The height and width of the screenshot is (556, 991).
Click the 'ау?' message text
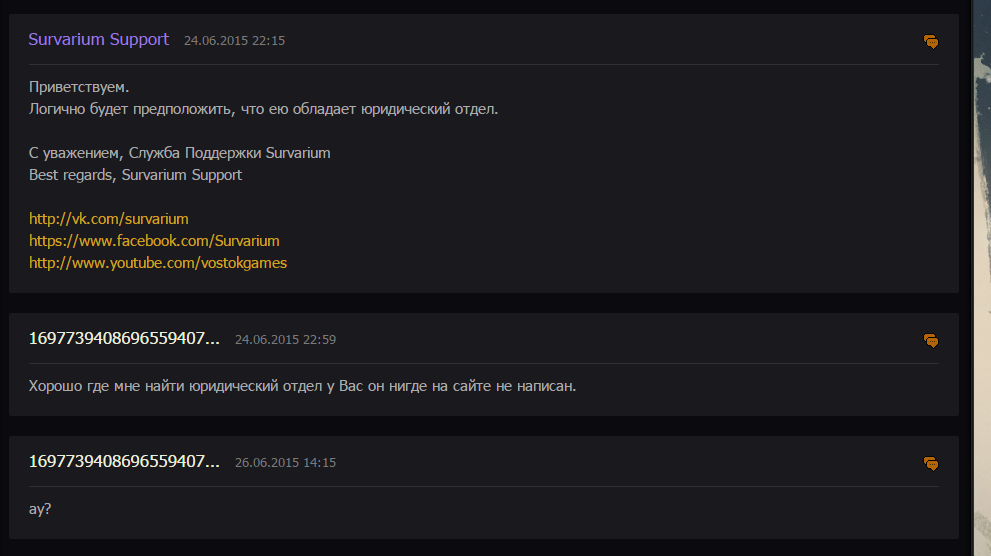click(40, 508)
